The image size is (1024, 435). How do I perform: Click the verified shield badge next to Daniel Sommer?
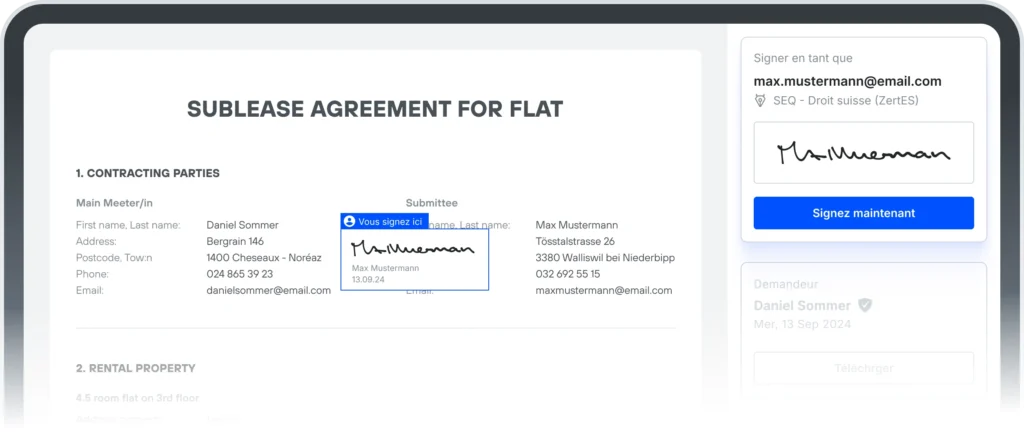[x=865, y=305]
